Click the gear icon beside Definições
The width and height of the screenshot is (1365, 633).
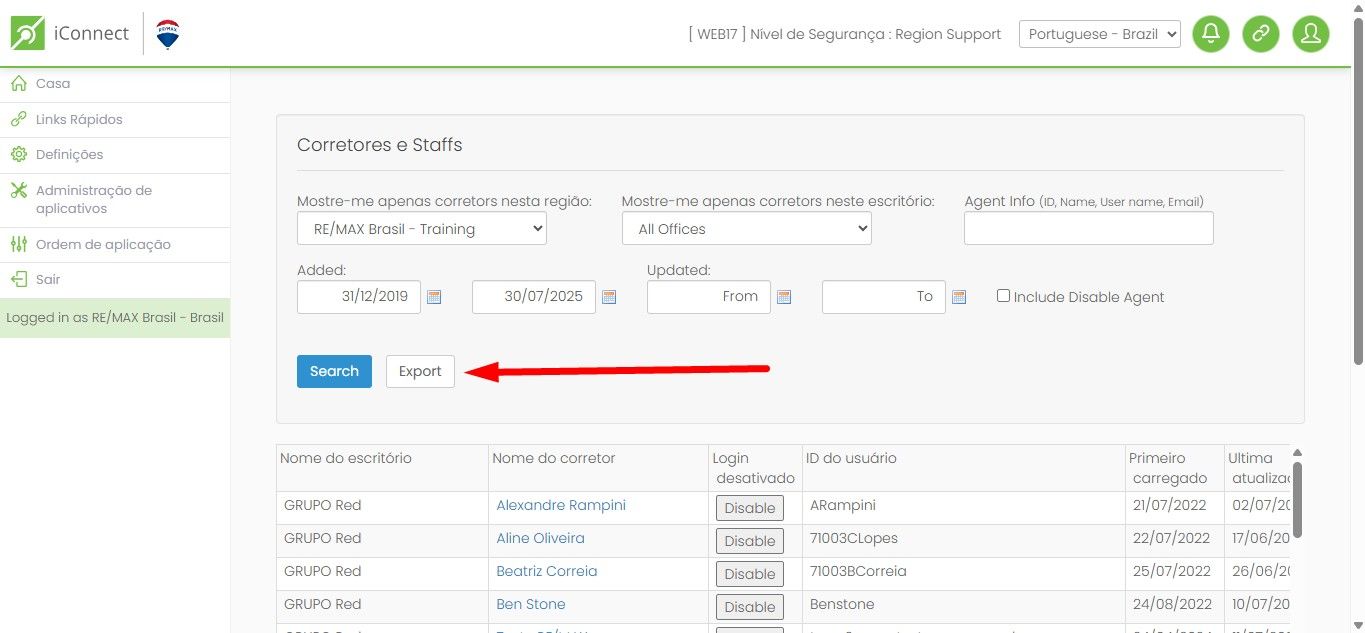tap(18, 154)
